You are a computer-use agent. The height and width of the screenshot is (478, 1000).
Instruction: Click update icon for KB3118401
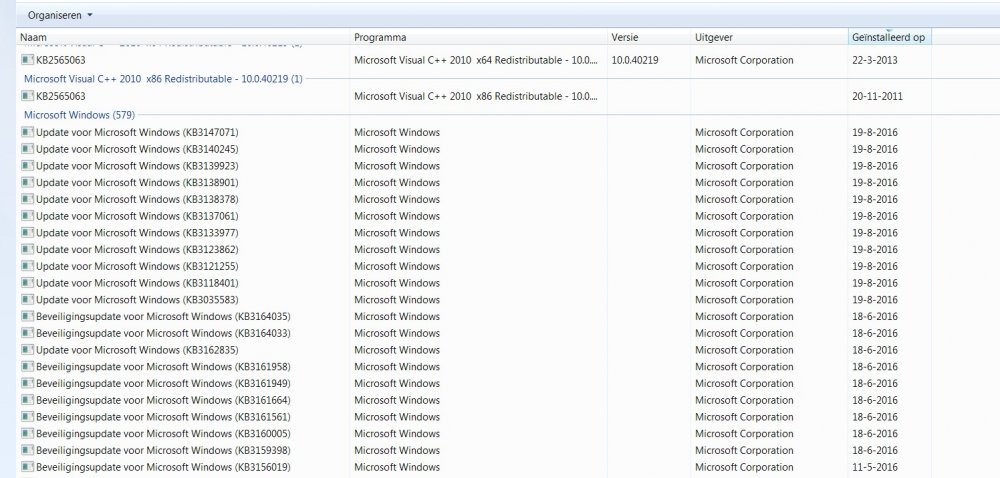click(27, 282)
